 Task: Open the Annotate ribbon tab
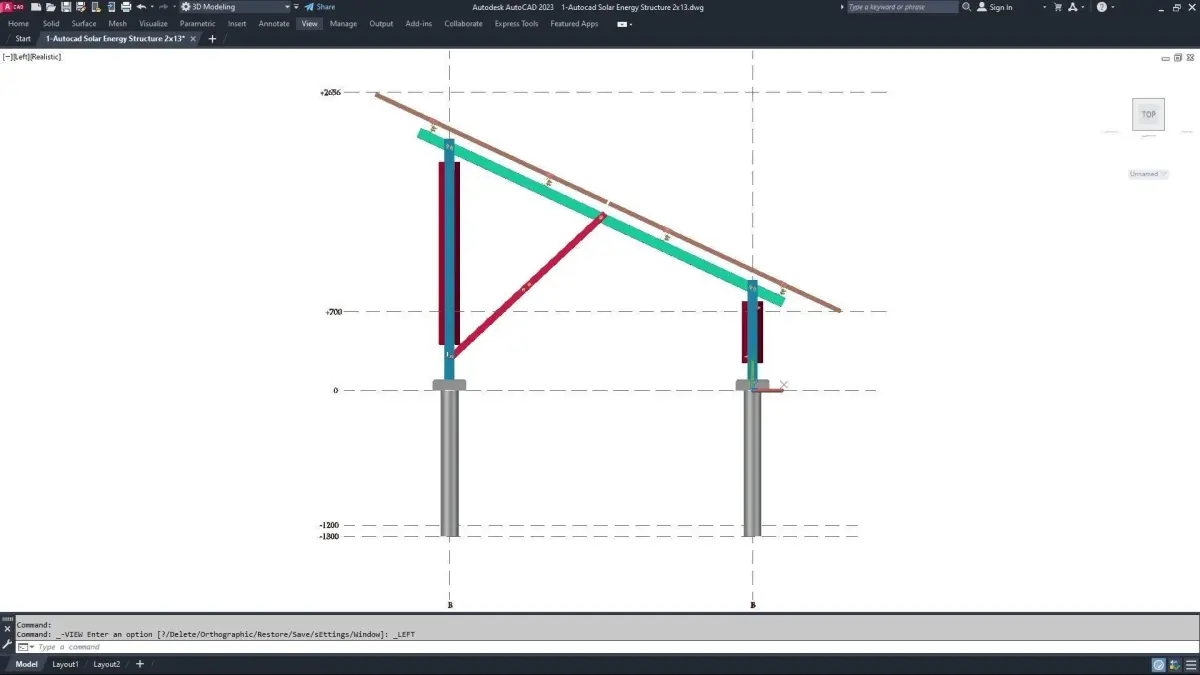click(x=274, y=23)
